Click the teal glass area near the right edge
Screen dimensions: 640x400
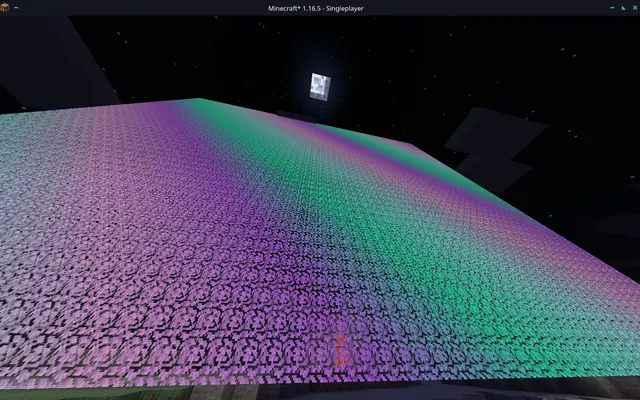coord(571,294)
